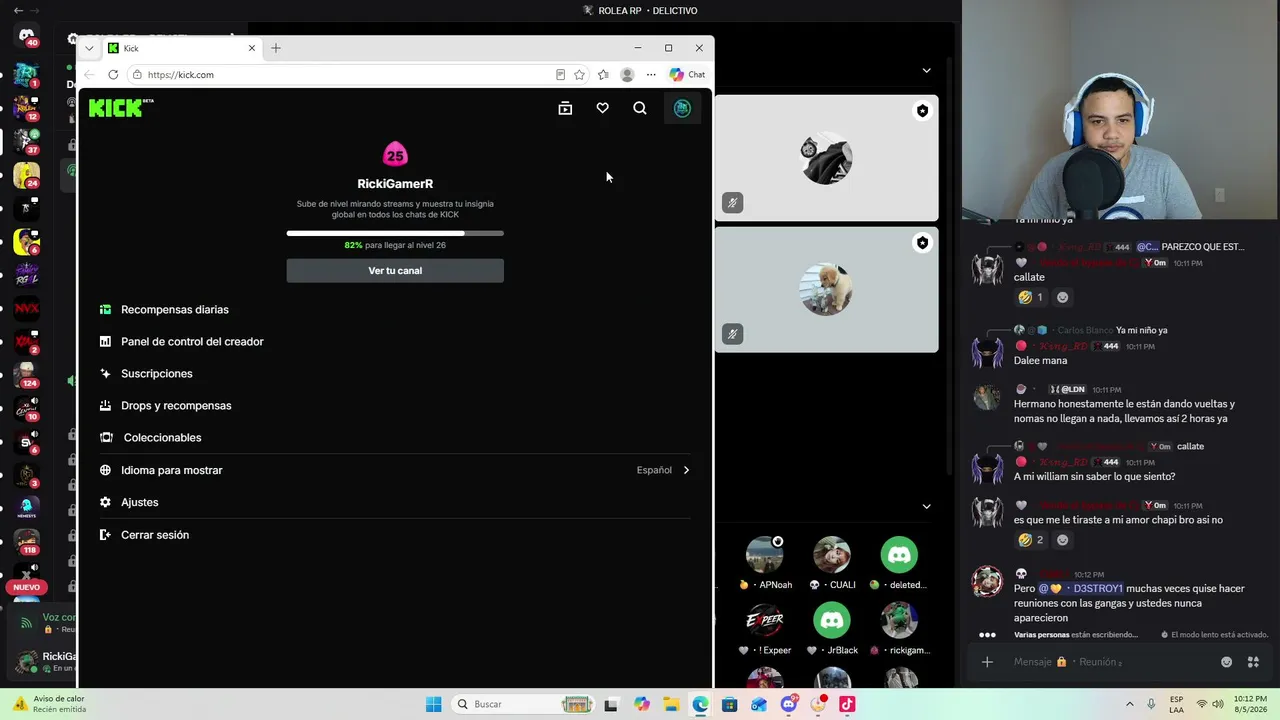Open the Ajustes menu item
Image resolution: width=1280 pixels, height=720 pixels.
pos(140,502)
